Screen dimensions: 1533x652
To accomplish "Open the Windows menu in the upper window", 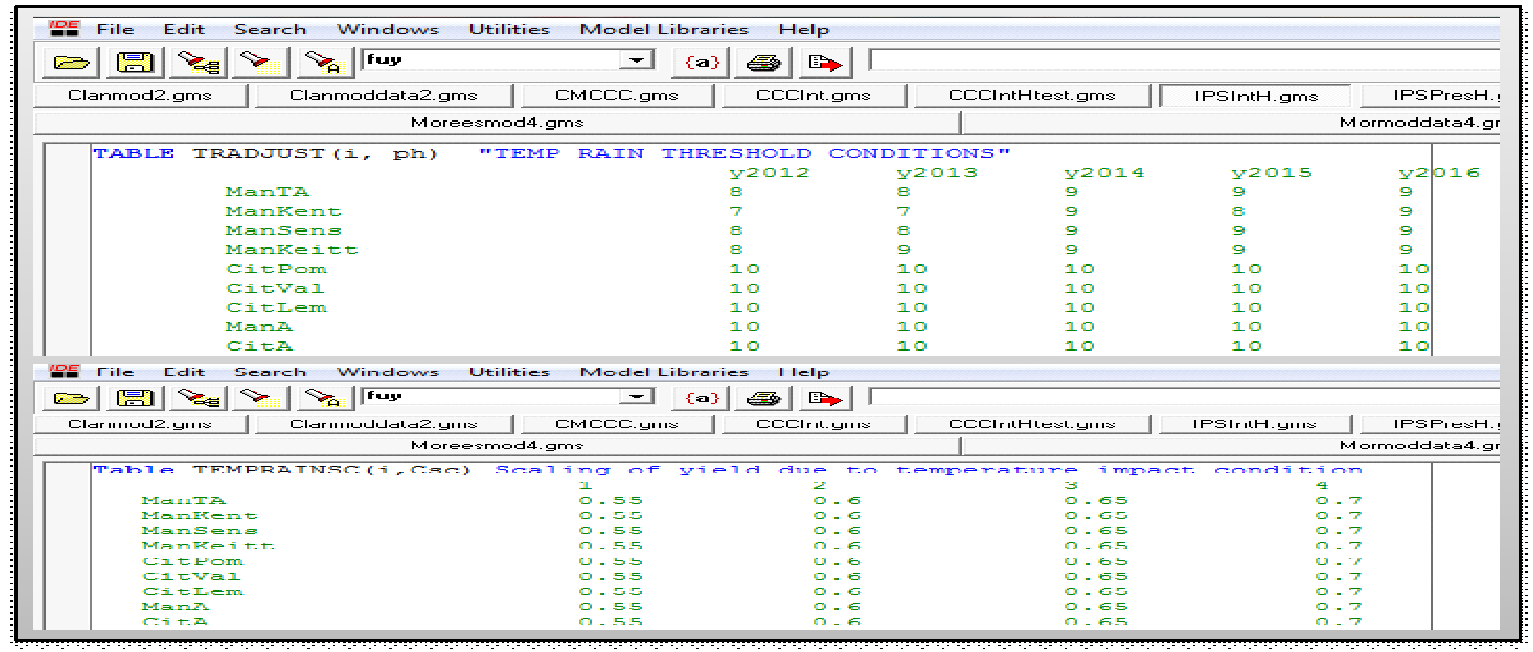I will tap(387, 29).
